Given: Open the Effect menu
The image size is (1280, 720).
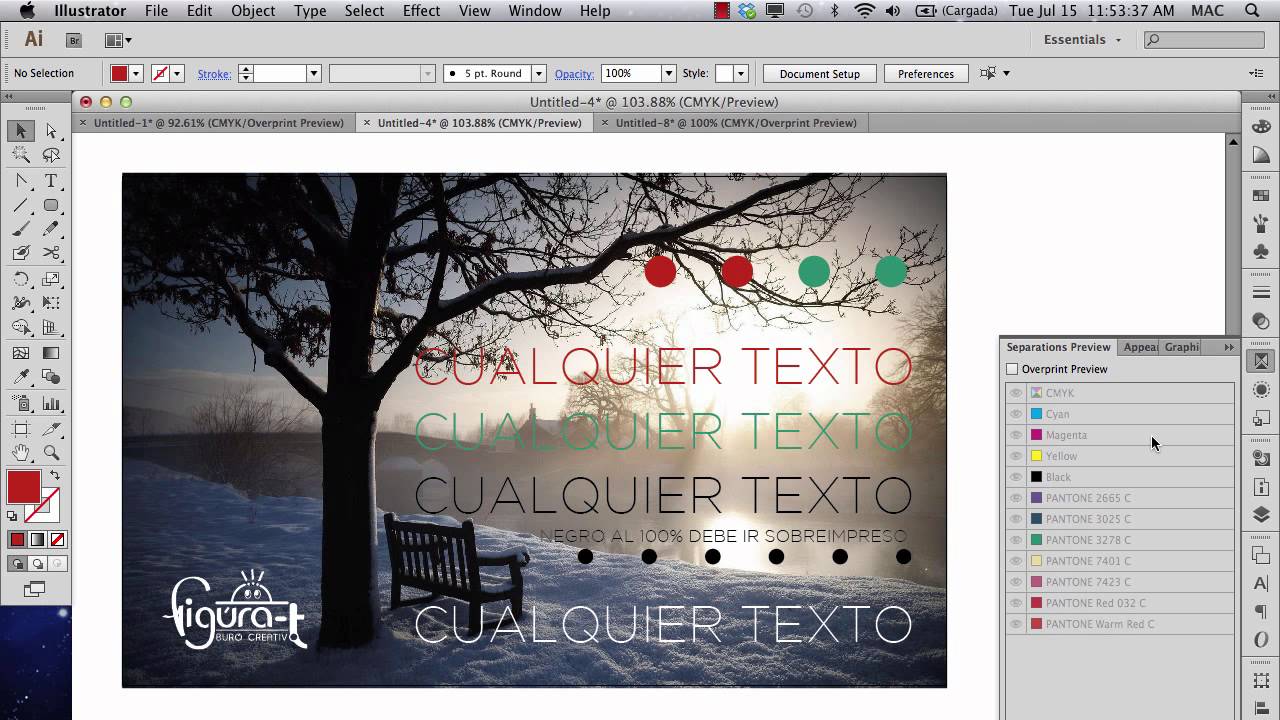Looking at the screenshot, I should coord(421,11).
